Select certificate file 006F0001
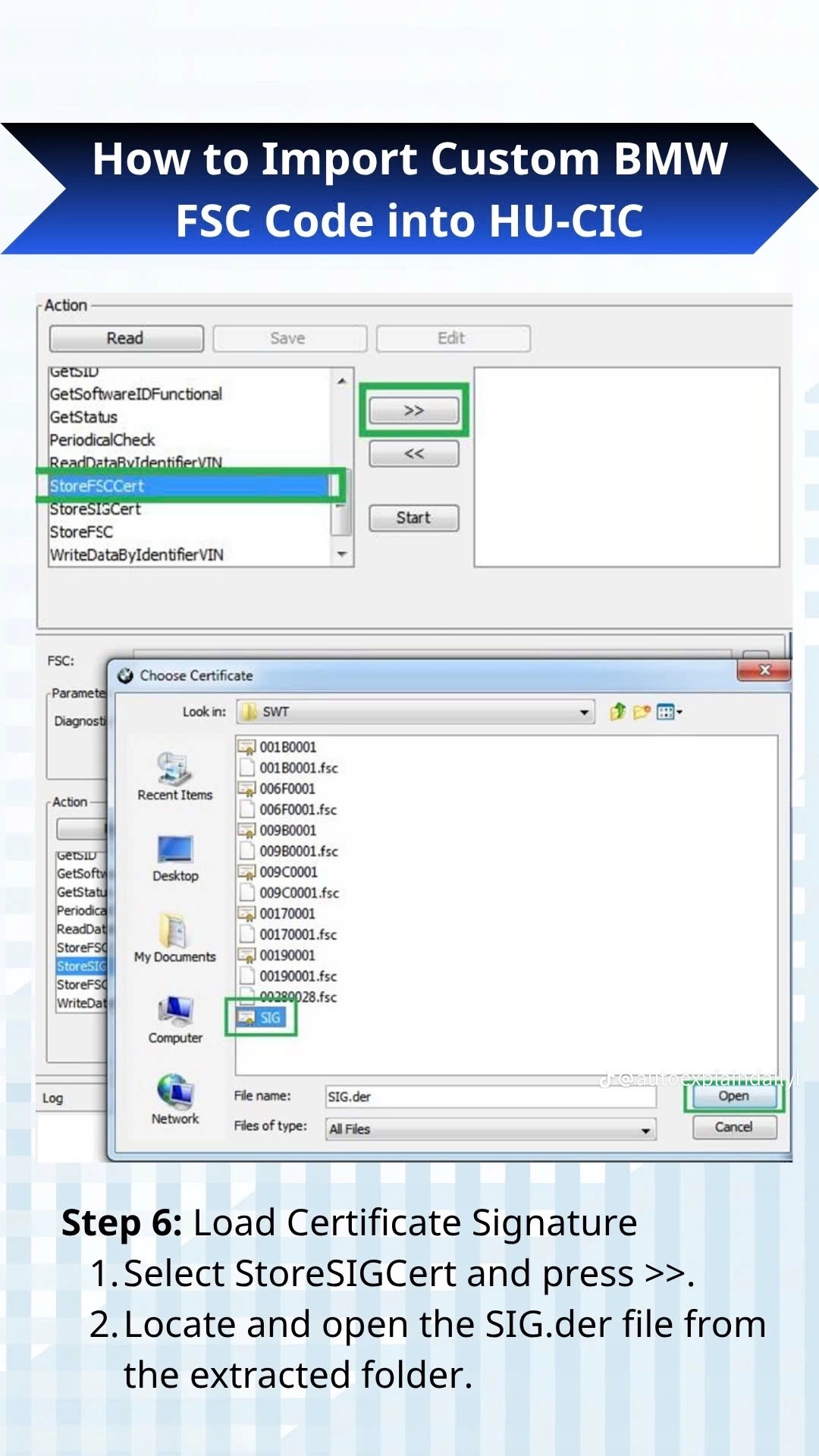The image size is (819, 1456). coord(277,789)
